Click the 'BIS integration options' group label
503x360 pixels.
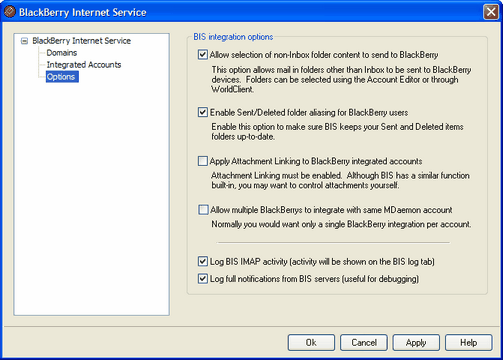point(233,37)
